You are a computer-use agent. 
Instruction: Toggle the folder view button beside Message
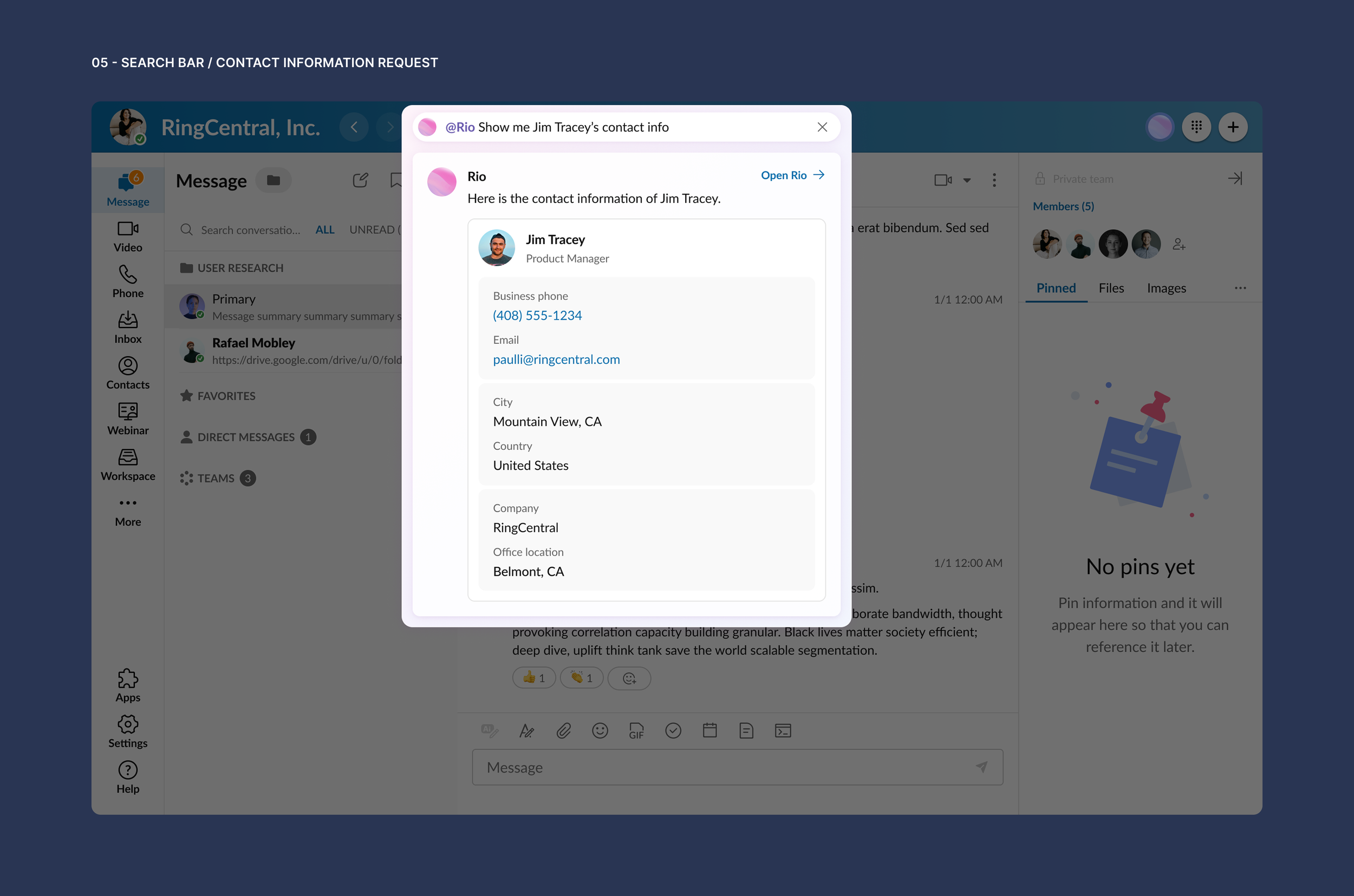pyautogui.click(x=273, y=181)
